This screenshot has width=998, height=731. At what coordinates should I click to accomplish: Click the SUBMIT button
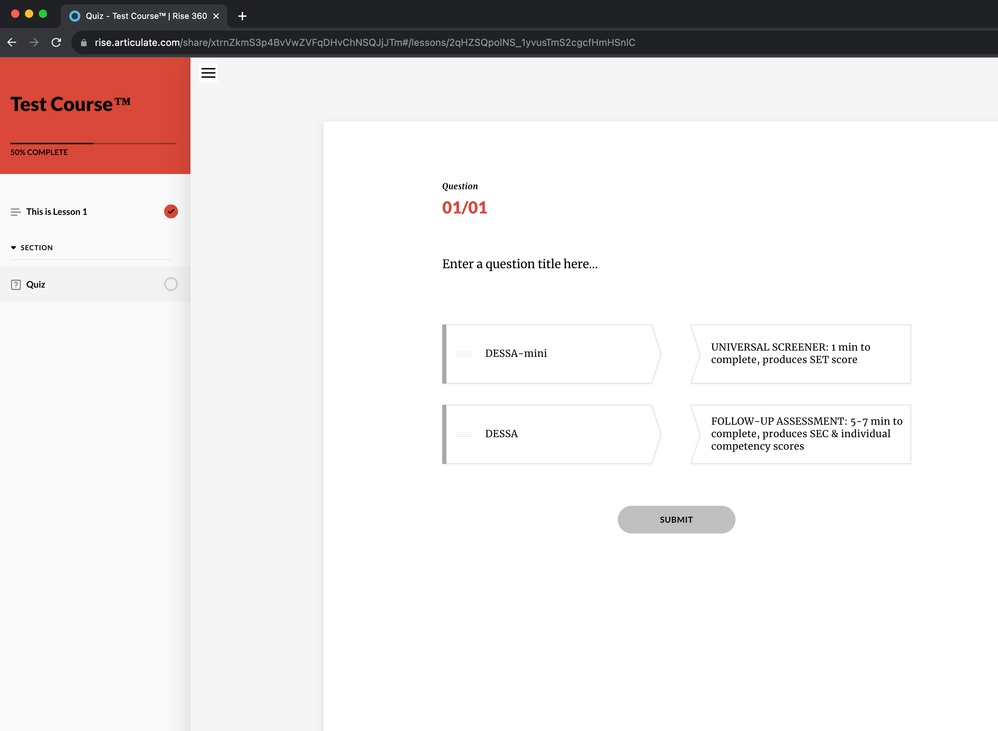(x=676, y=520)
